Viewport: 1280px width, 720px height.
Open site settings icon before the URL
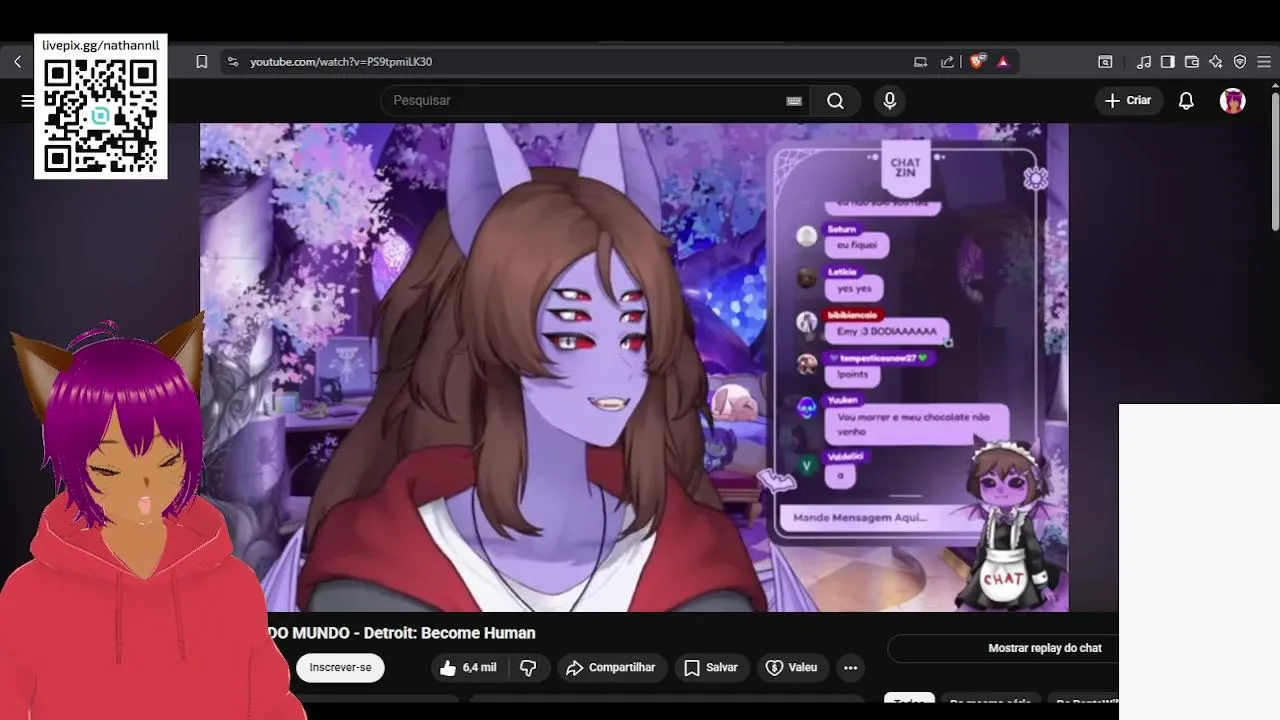[x=233, y=62]
